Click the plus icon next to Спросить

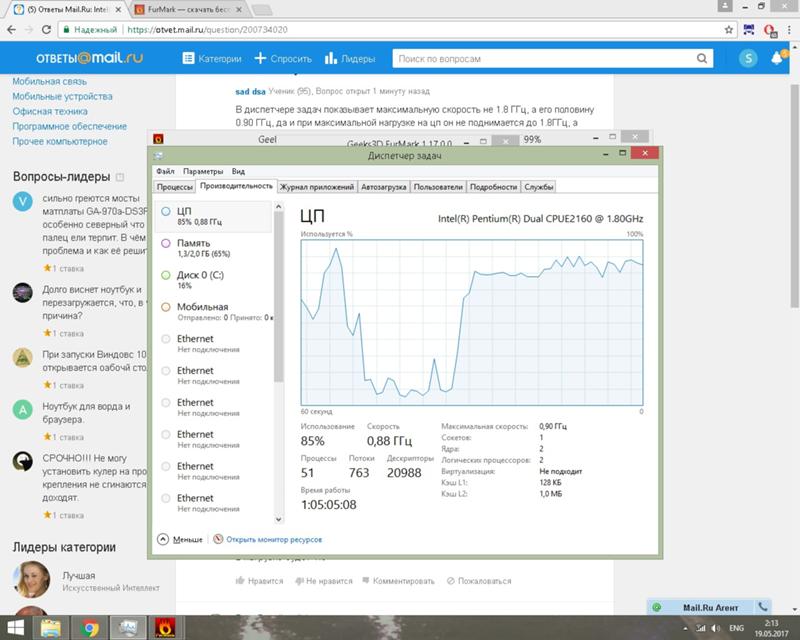tap(260, 58)
